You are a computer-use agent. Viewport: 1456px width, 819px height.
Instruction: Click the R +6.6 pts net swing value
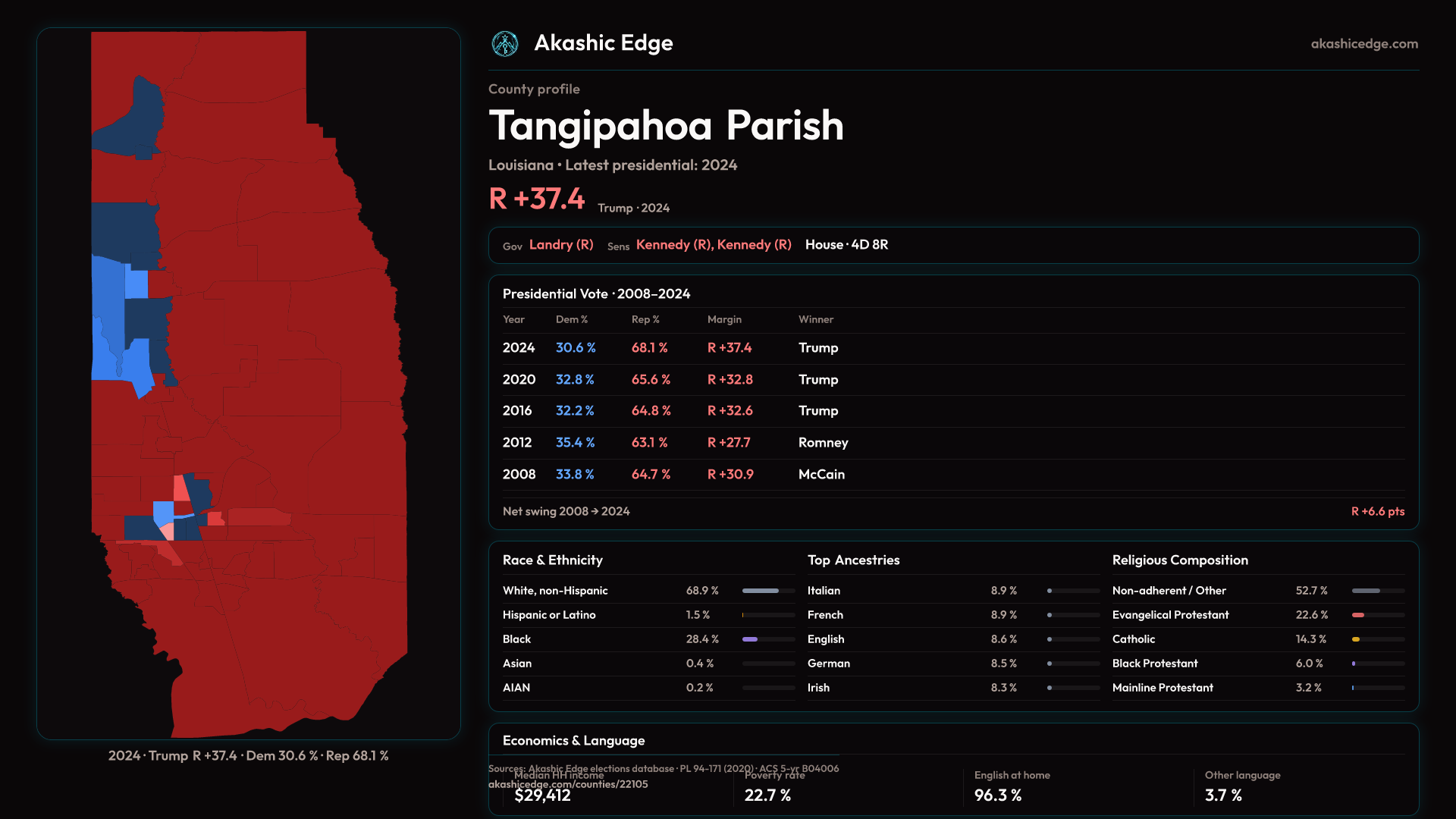tap(1377, 512)
